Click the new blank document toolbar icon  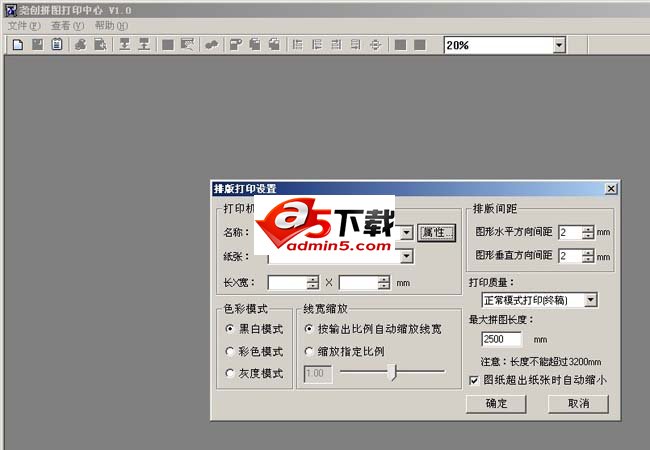[x=18, y=45]
